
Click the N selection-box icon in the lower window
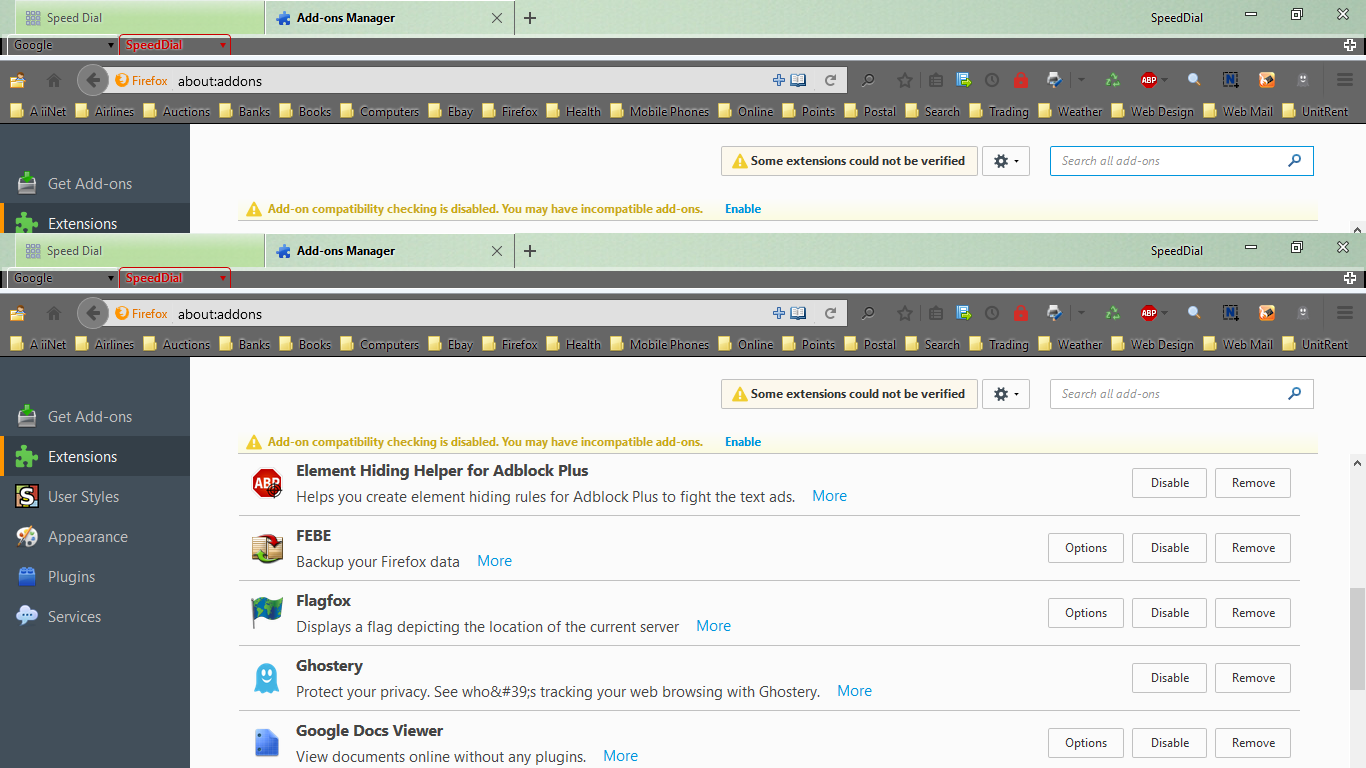click(1231, 313)
